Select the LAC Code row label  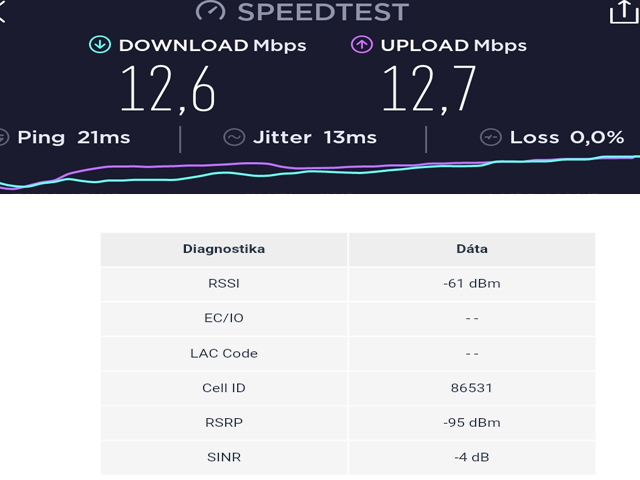[224, 353]
